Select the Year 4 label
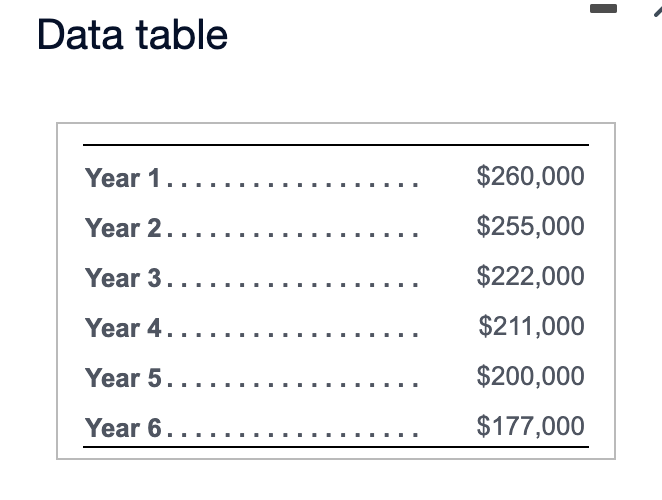The height and width of the screenshot is (500, 662). [123, 327]
